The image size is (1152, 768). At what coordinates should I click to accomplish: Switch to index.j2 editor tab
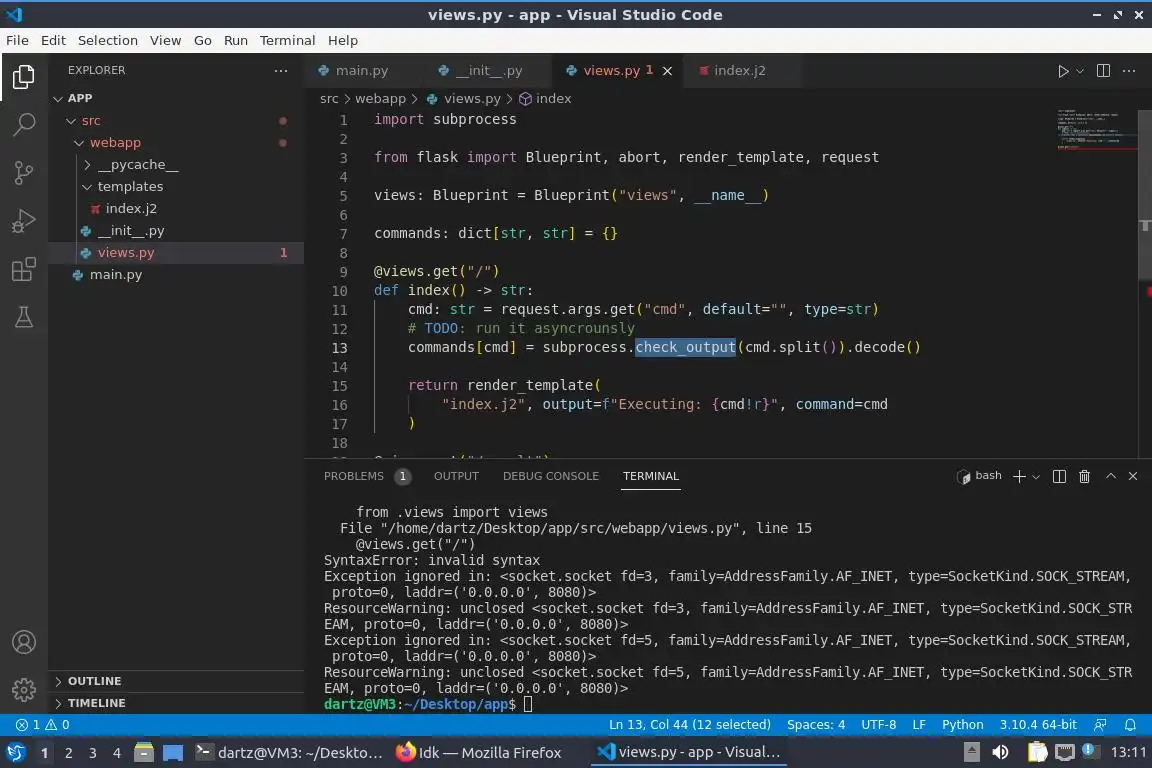tap(739, 71)
